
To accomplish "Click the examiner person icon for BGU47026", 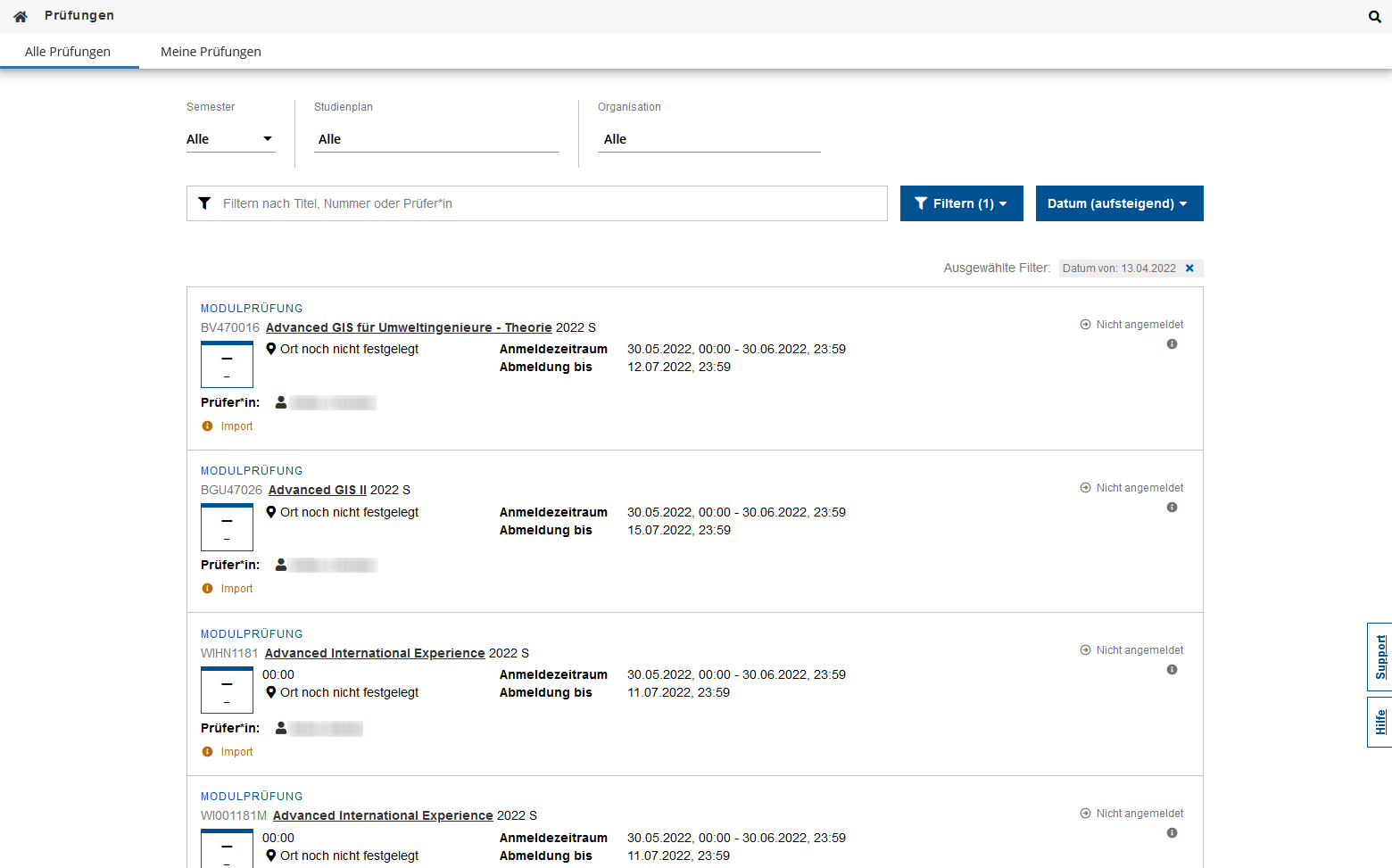I will (281, 565).
